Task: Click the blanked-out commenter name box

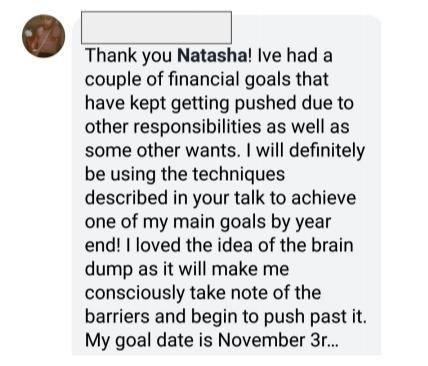Action: tap(156, 27)
